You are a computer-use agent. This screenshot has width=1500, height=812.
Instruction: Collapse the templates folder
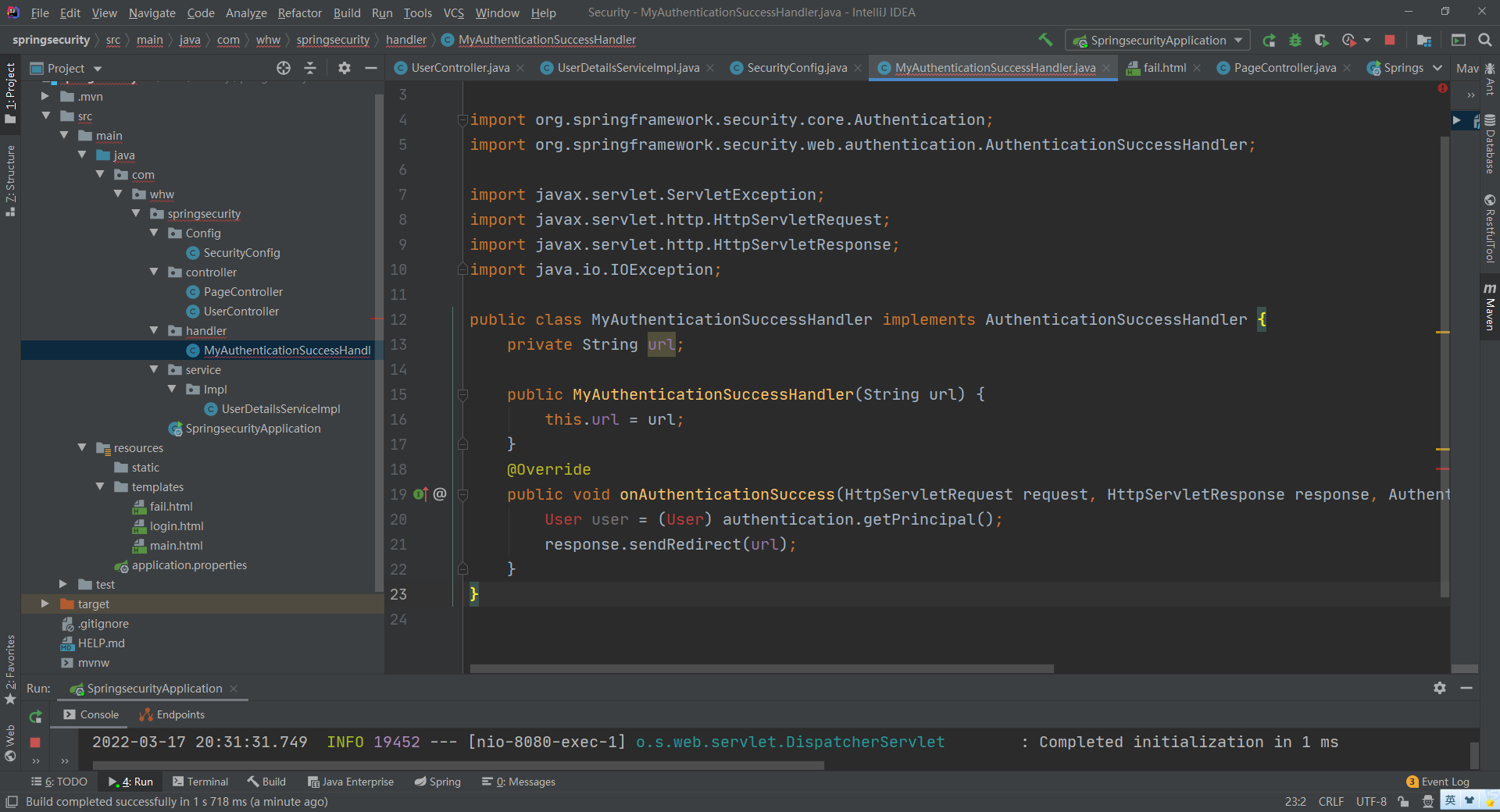(x=100, y=486)
